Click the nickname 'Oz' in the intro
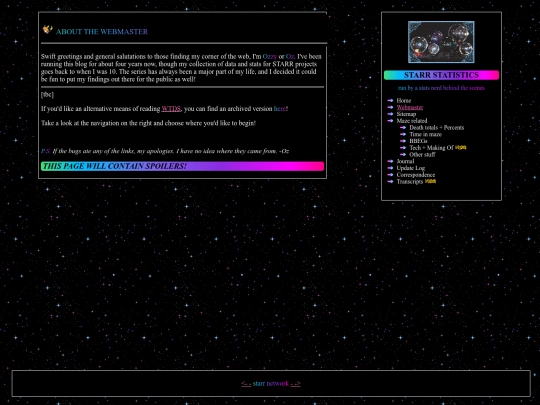The height and width of the screenshot is (405, 540). 290,56
